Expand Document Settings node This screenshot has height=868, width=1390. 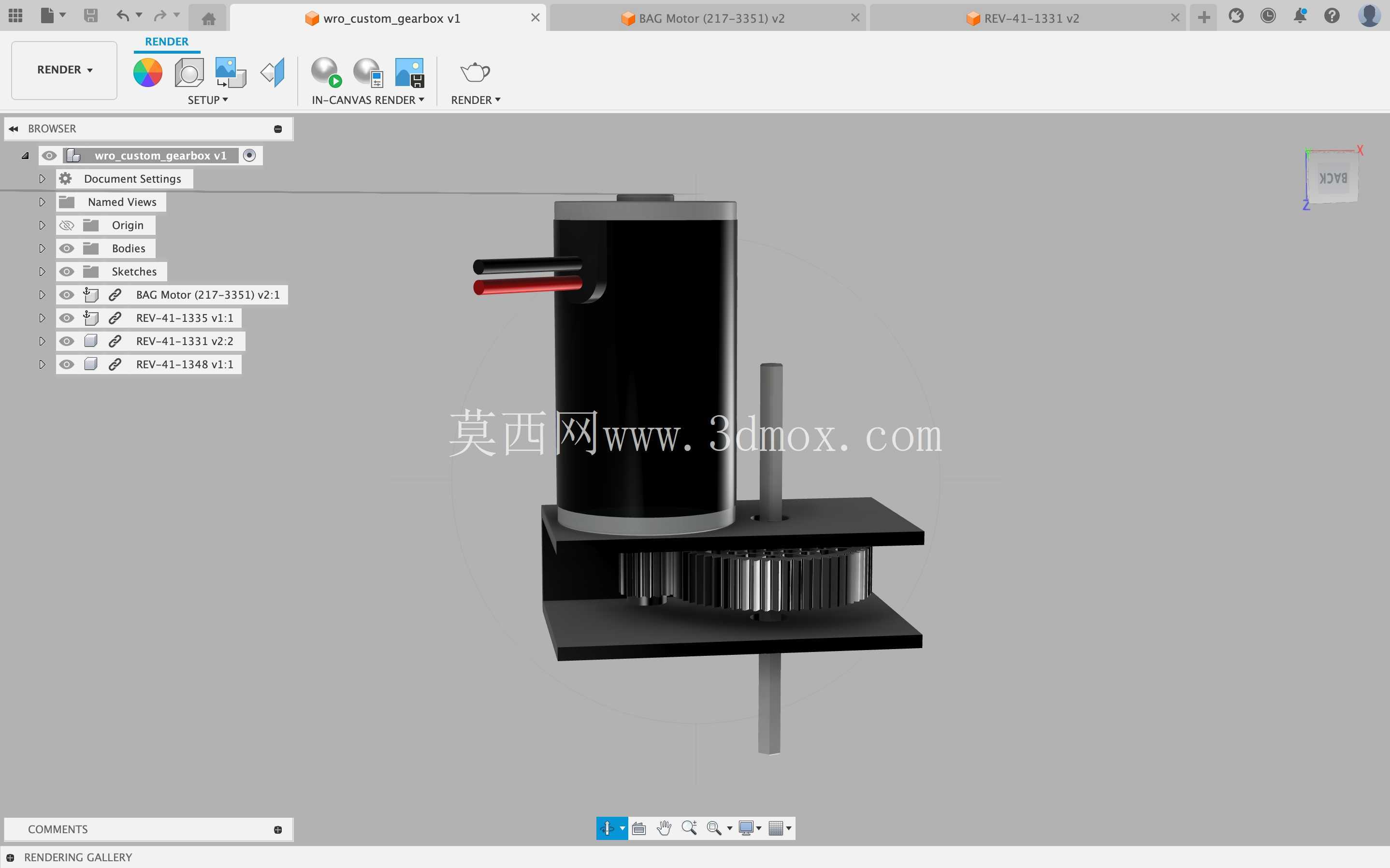(x=42, y=178)
